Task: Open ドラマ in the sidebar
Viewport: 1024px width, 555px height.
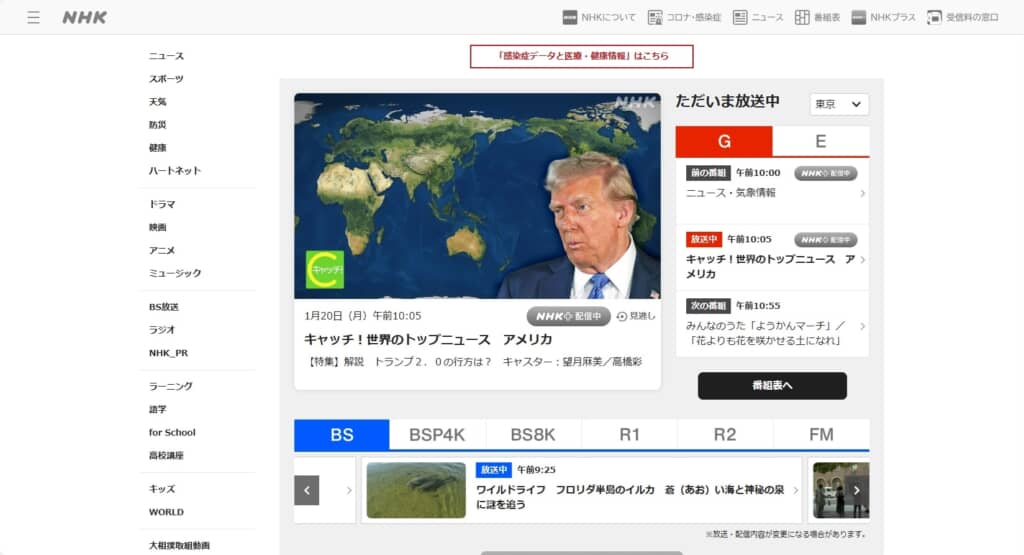Action: (x=162, y=204)
